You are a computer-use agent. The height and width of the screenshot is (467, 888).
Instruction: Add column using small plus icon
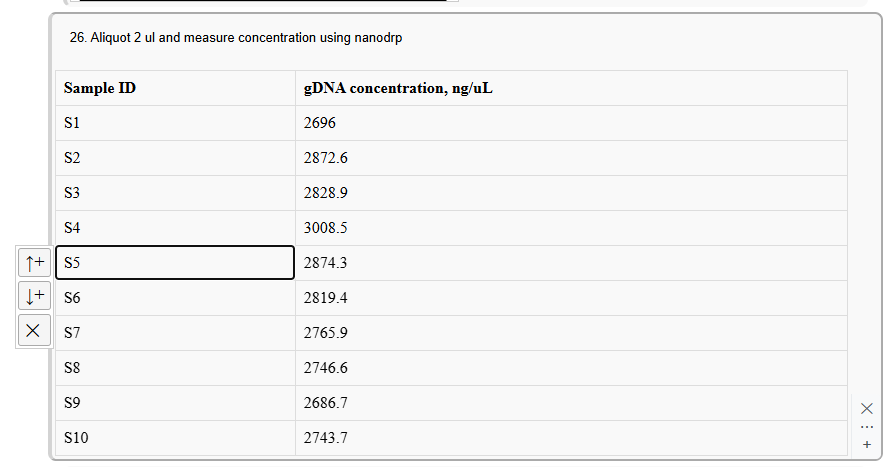pyautogui.click(x=867, y=444)
